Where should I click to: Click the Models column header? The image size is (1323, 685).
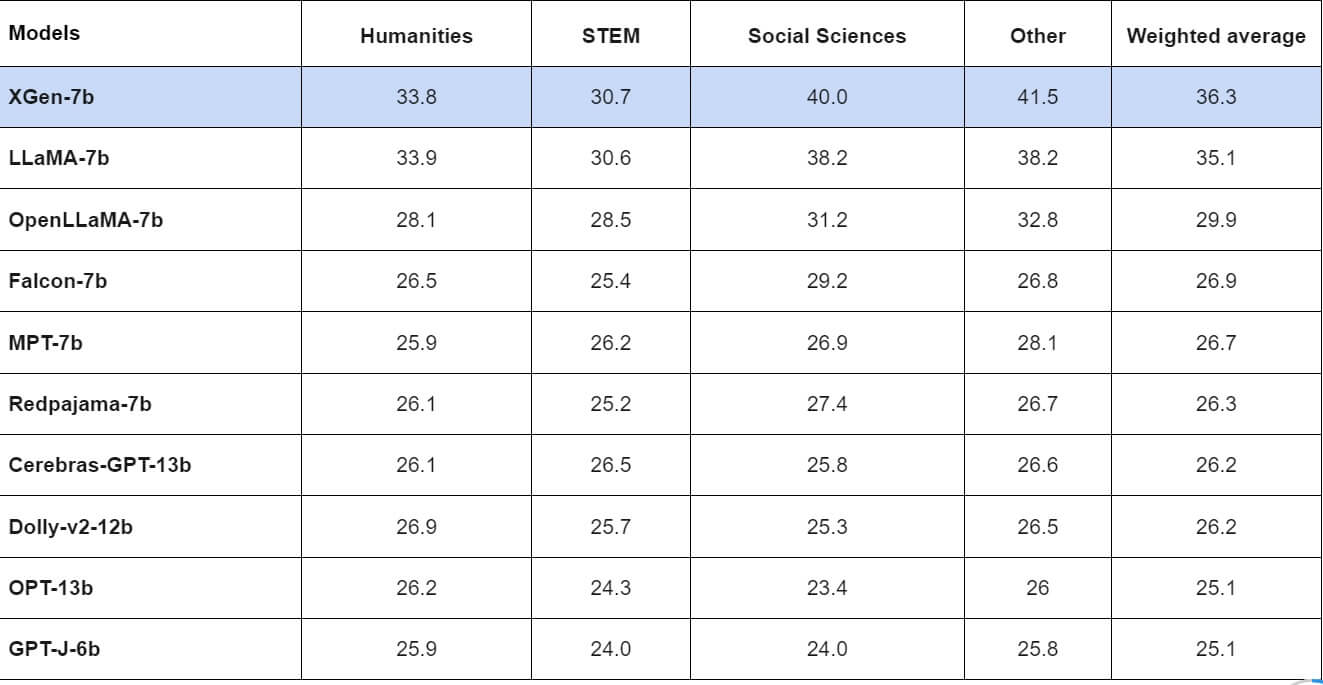[44, 33]
